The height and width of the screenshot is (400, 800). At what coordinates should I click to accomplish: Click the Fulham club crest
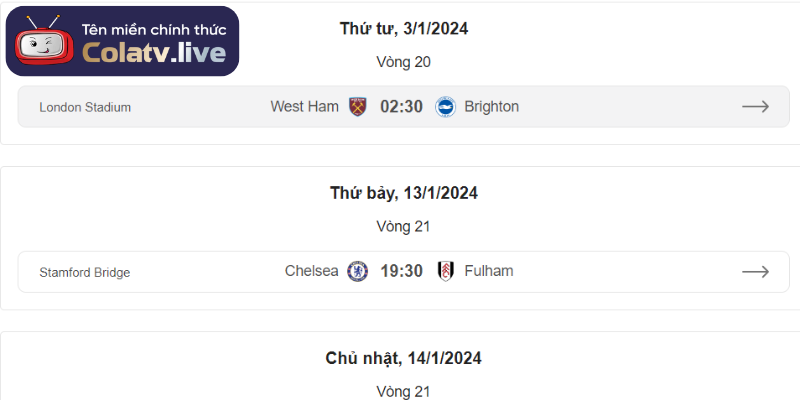coord(445,271)
